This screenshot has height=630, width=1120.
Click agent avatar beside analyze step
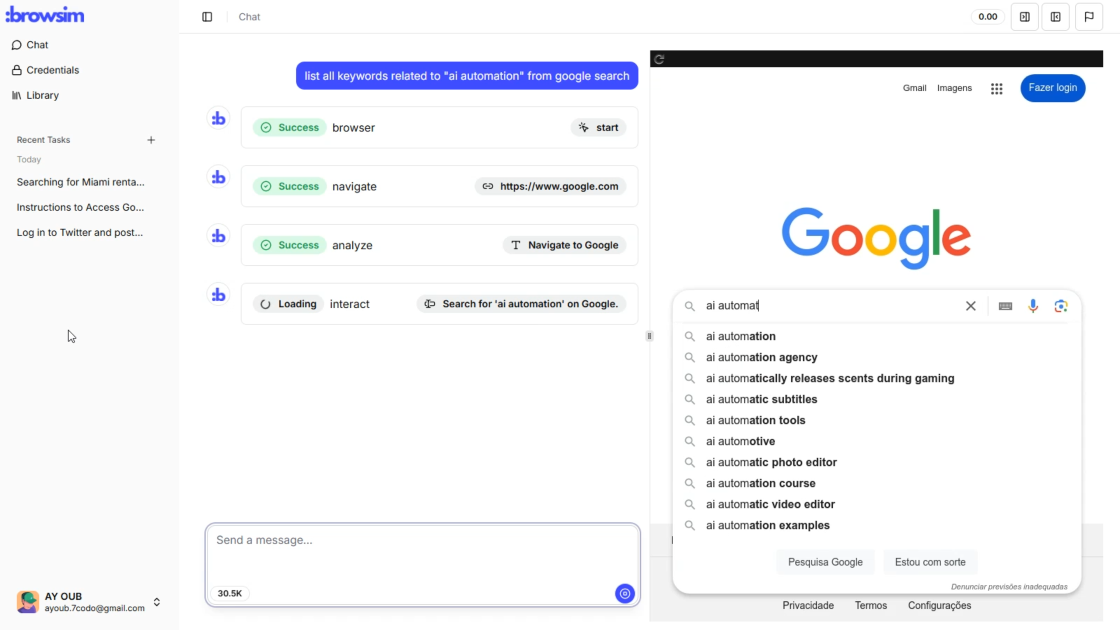coord(219,236)
